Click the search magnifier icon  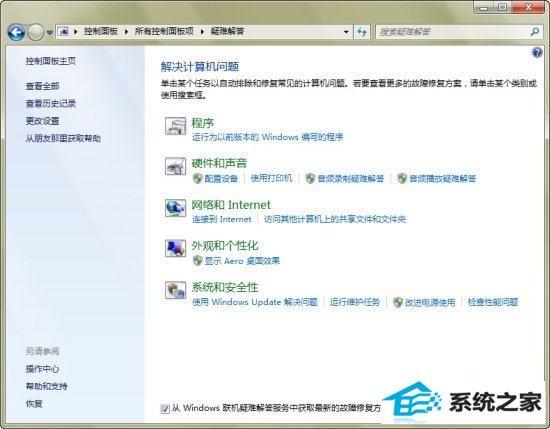click(535, 32)
